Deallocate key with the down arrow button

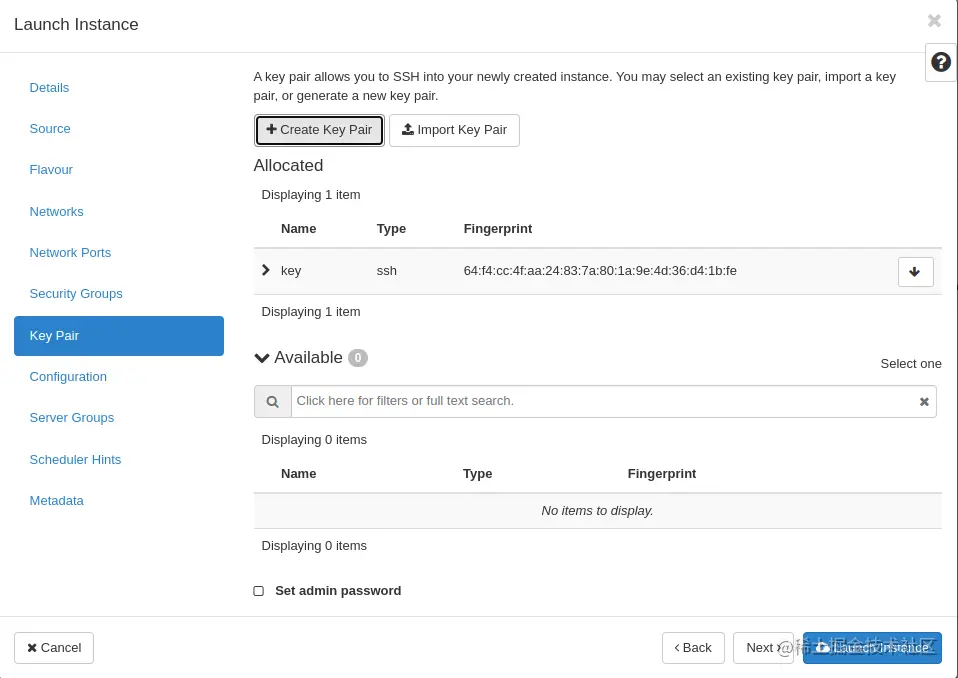[915, 272]
